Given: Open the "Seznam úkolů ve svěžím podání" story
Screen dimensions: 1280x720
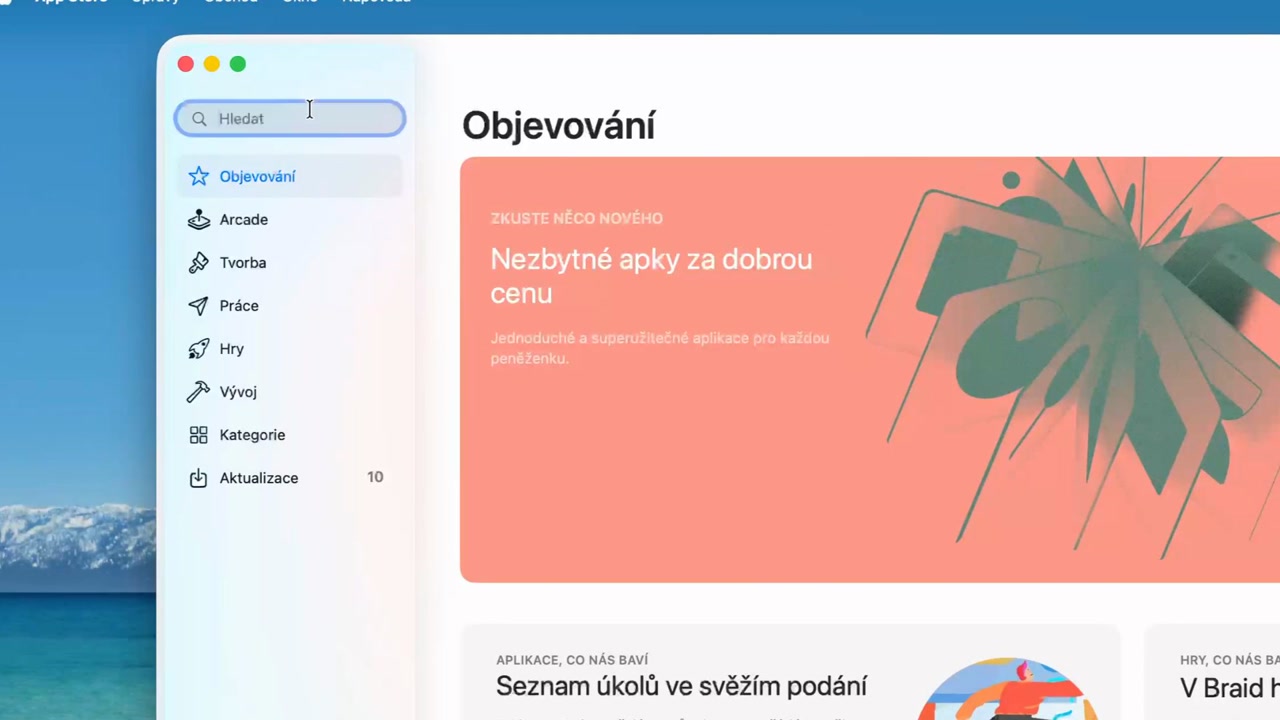Looking at the screenshot, I should [x=790, y=672].
